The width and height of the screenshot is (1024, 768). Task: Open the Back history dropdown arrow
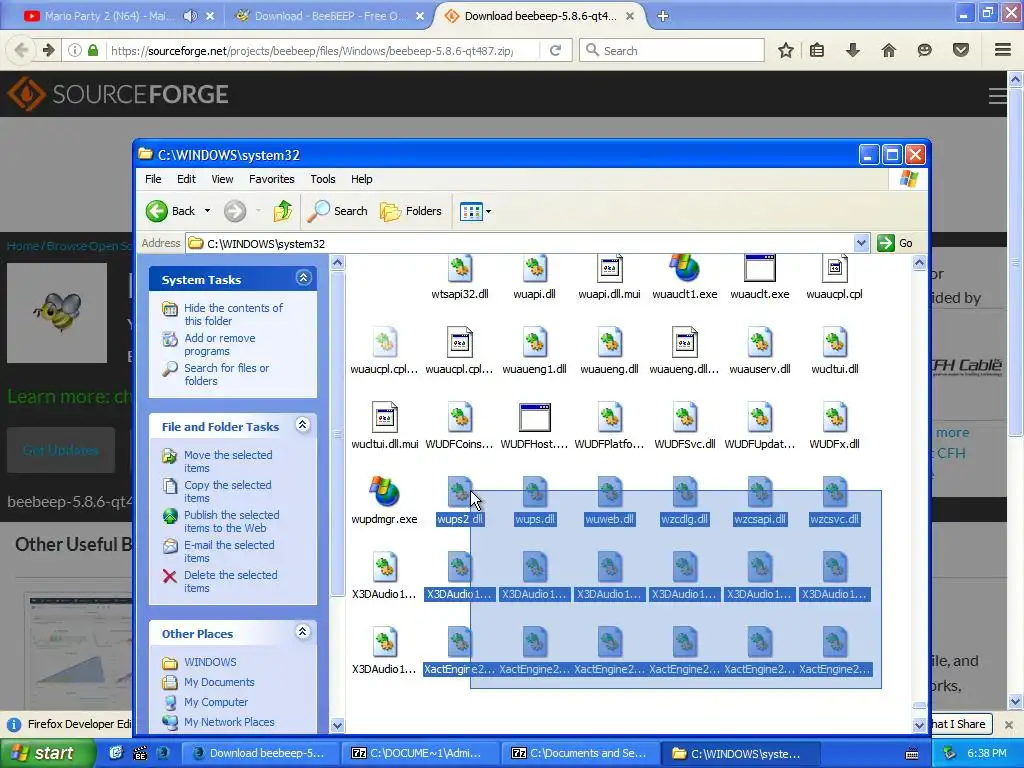[x=207, y=211]
